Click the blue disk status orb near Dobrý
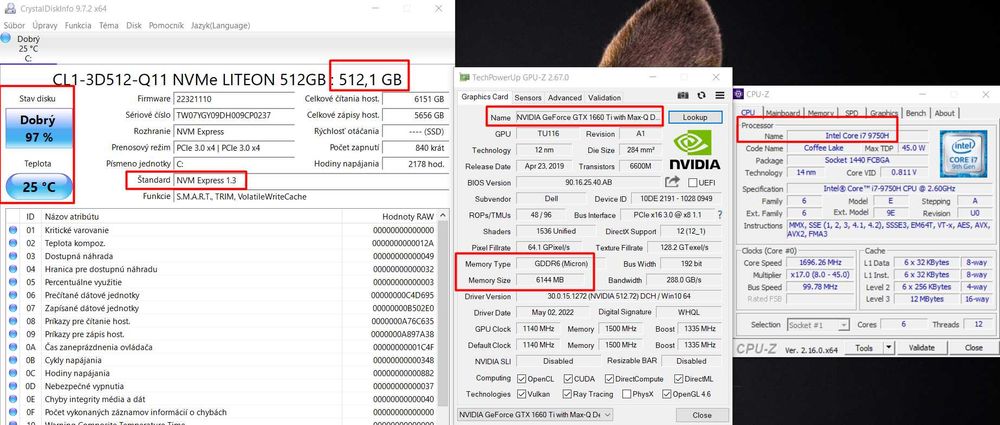 coord(6,38)
